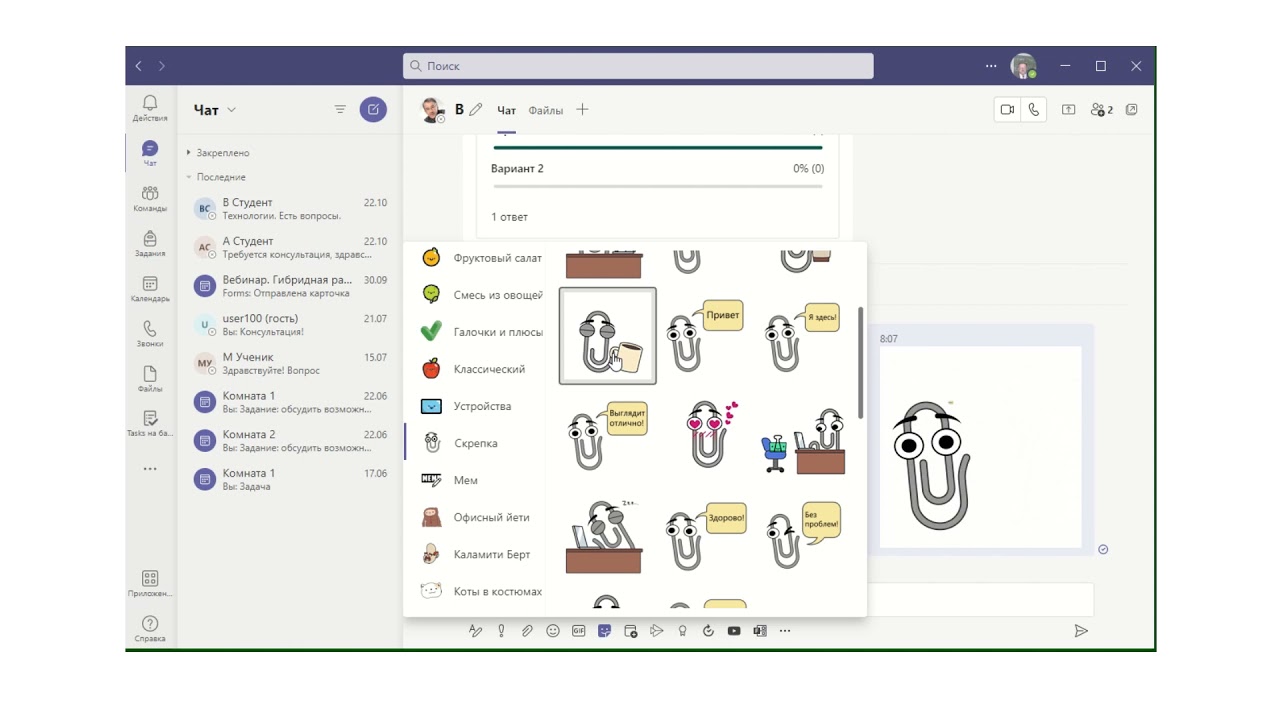
Task: Toggle the sticker picker button
Action: [x=605, y=631]
